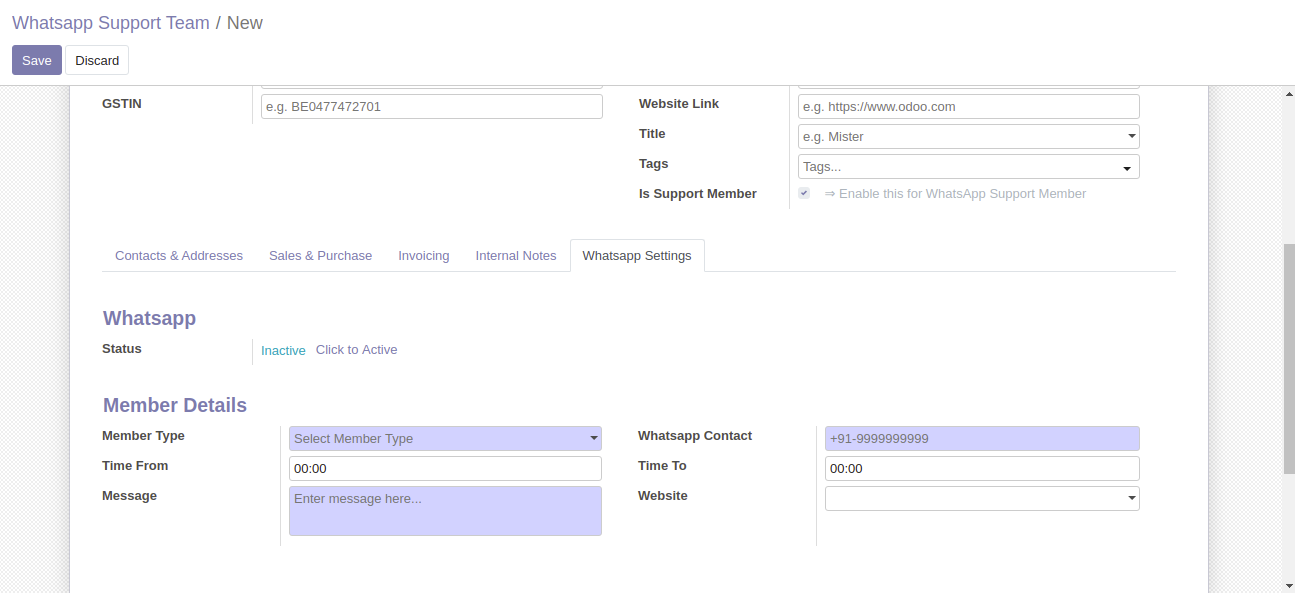Expand the Member Type dropdown
This screenshot has height=593, width=1295.
pyautogui.click(x=445, y=438)
